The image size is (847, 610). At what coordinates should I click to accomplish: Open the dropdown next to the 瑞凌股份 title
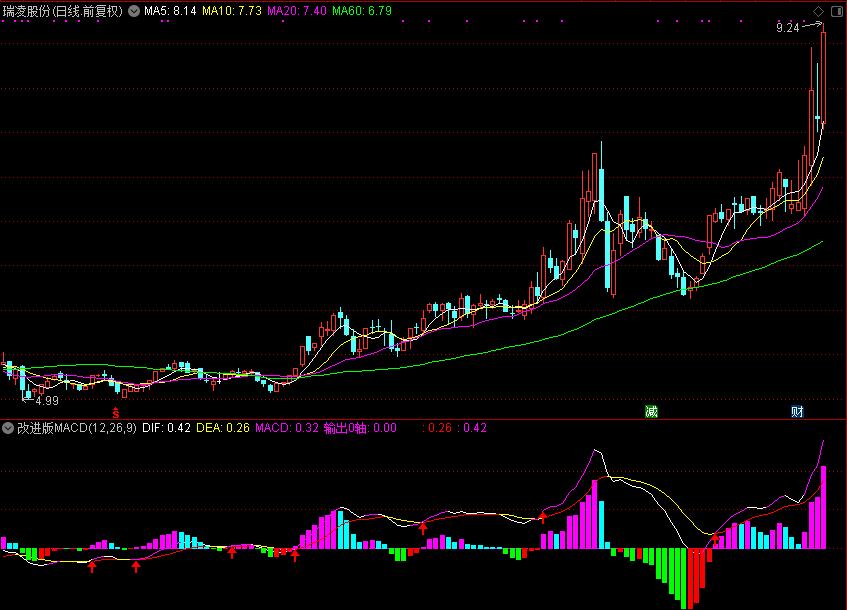tap(134, 12)
